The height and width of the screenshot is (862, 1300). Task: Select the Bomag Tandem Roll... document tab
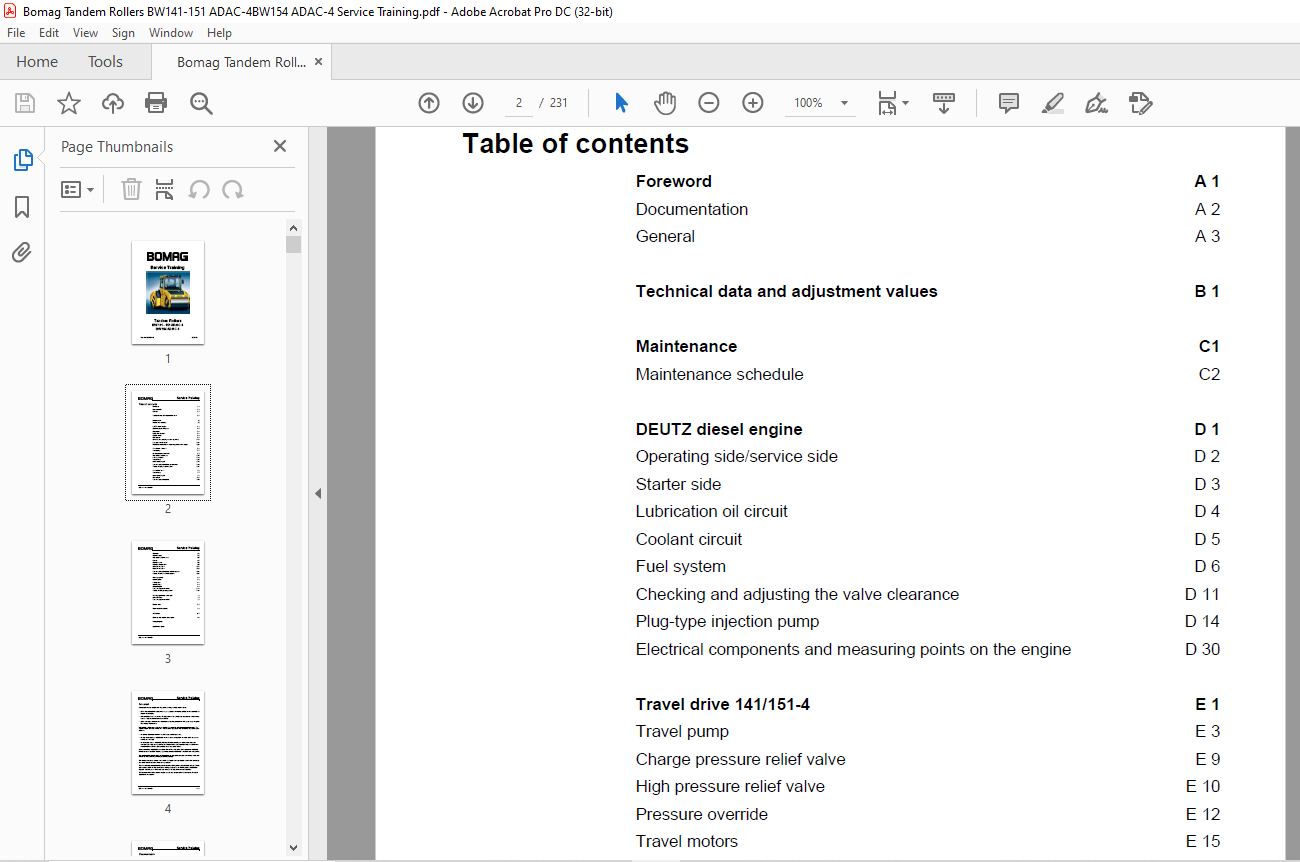(x=241, y=62)
